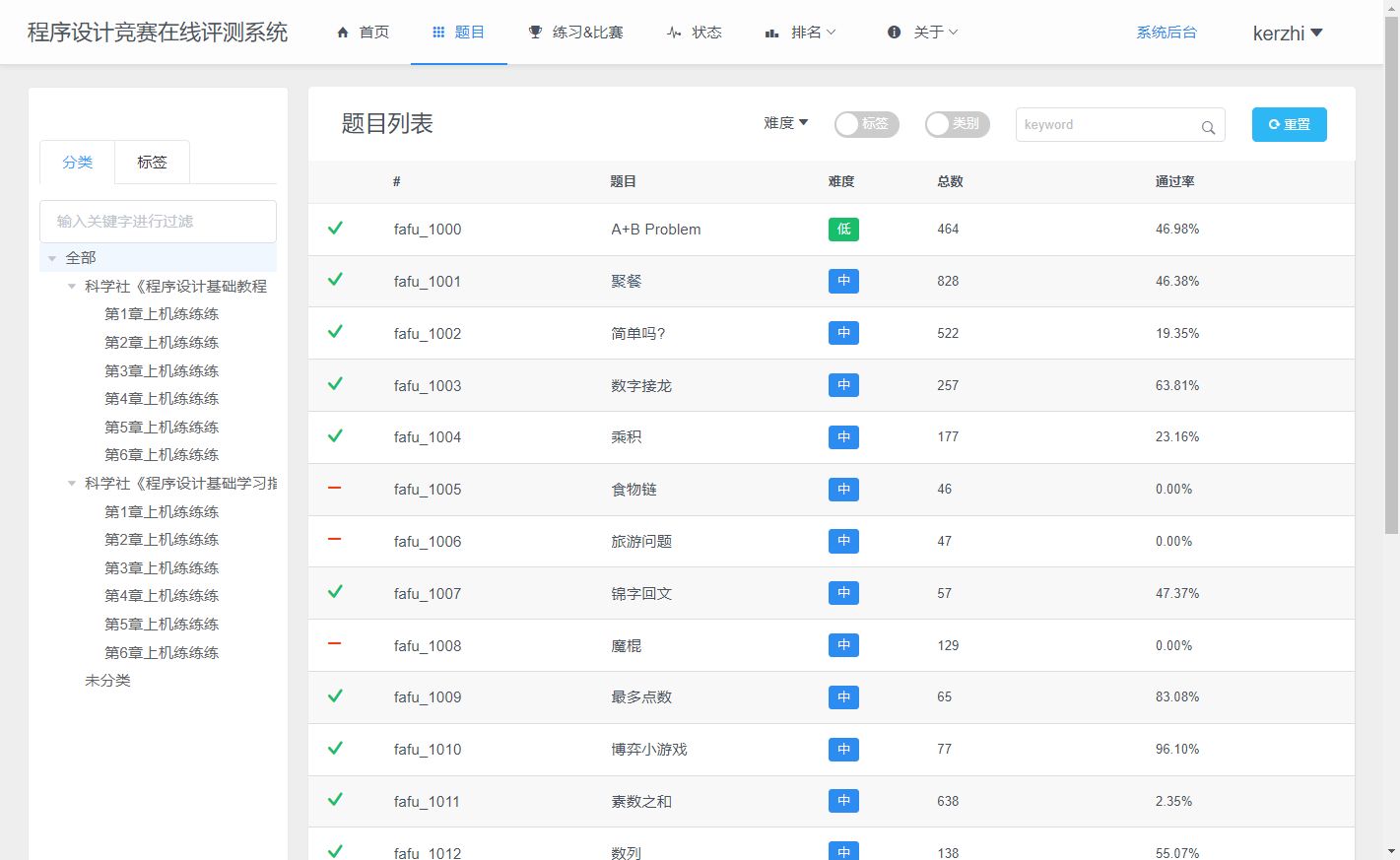The height and width of the screenshot is (860, 1400).
Task: Click red dash status for fafu_1005
Action: (335, 489)
